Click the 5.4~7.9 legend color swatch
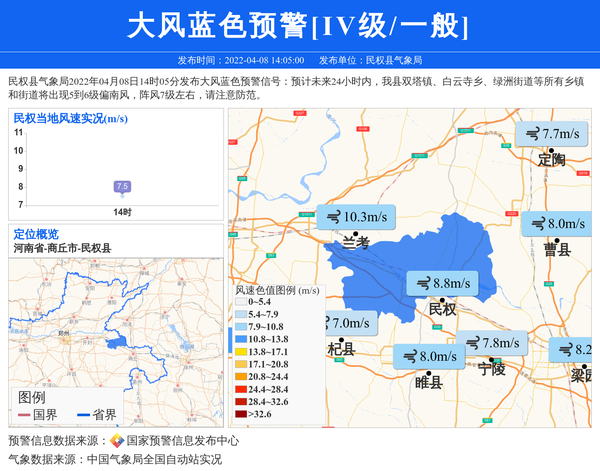 241,314
